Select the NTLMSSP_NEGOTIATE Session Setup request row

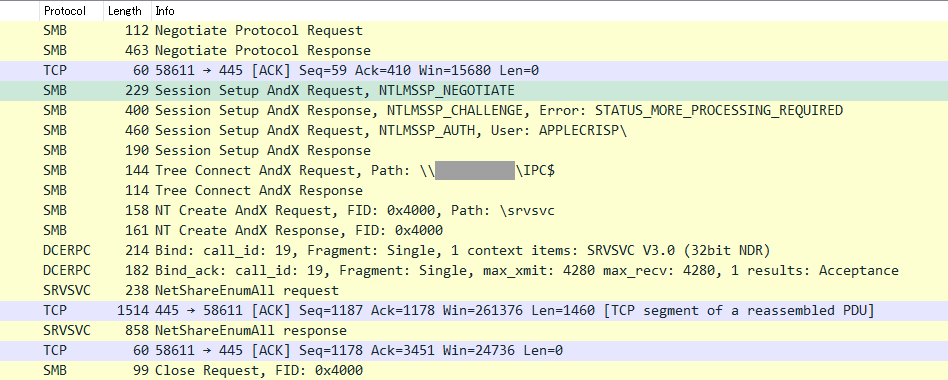[x=474, y=91]
